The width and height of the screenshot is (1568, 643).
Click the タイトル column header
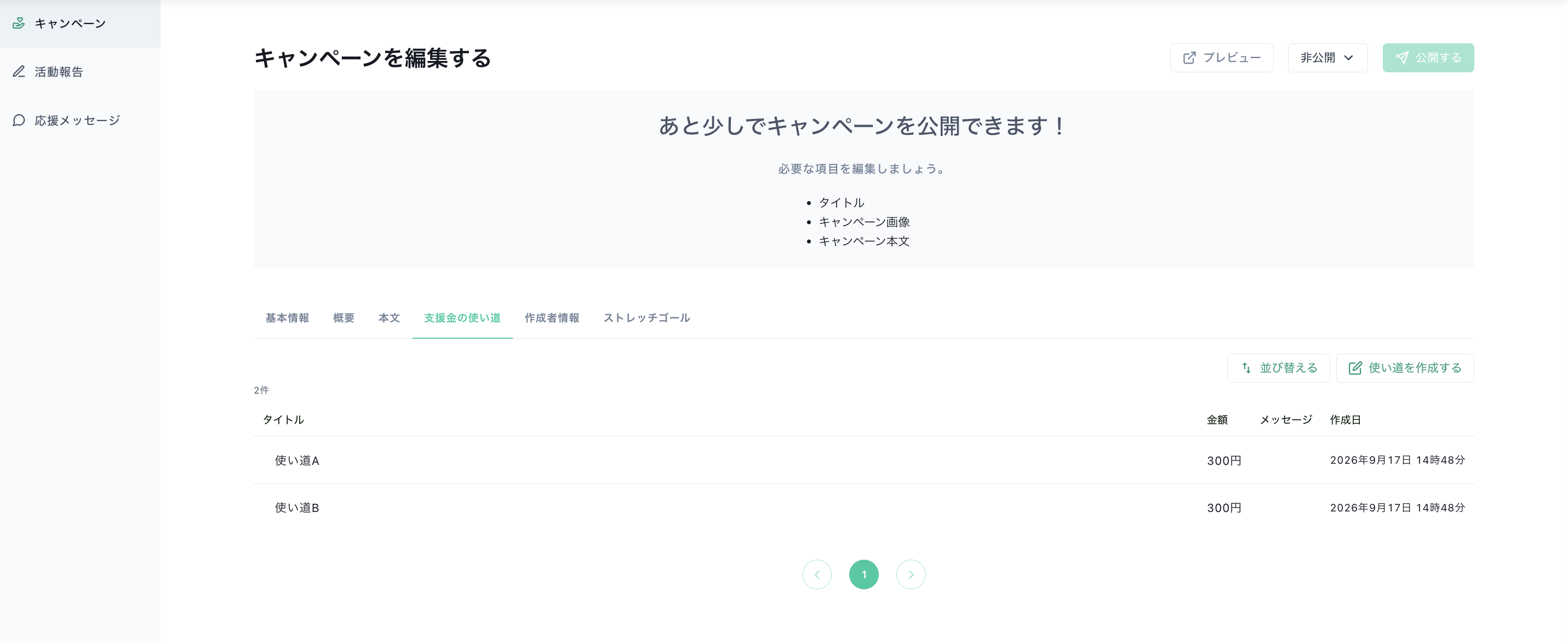pyautogui.click(x=283, y=420)
